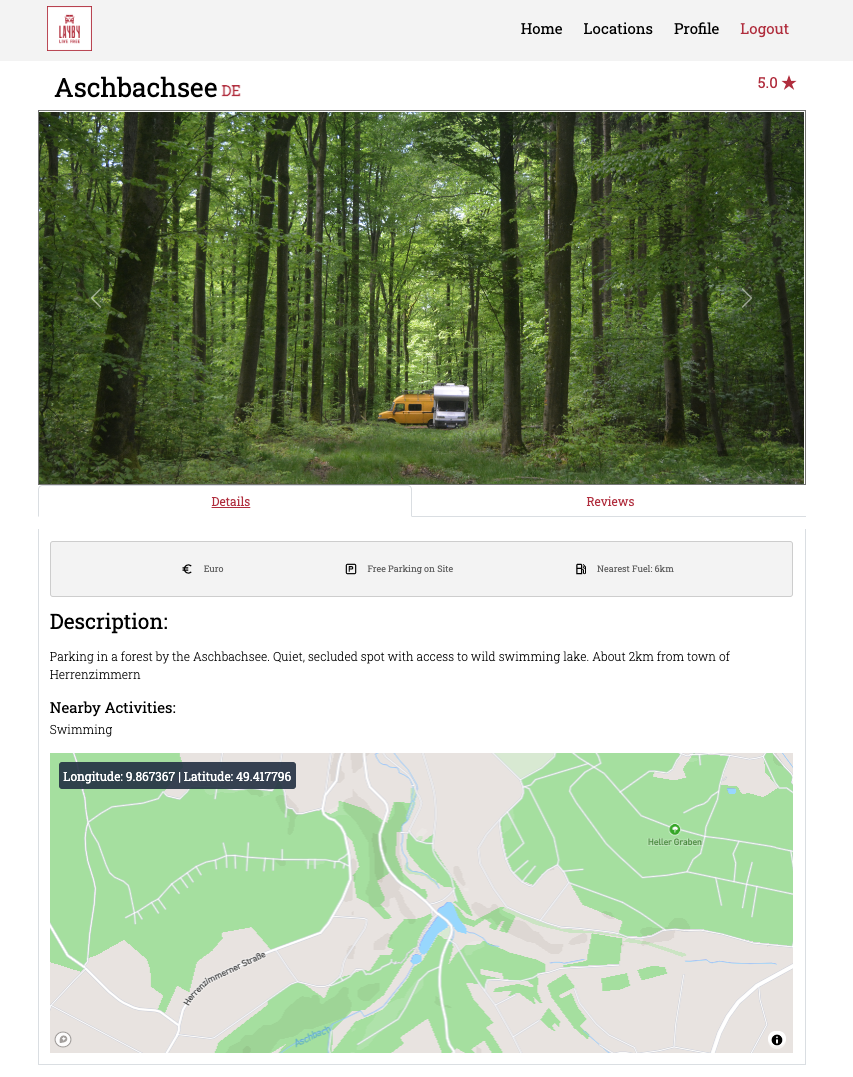Click the Mapbox logo on map

click(63, 1039)
